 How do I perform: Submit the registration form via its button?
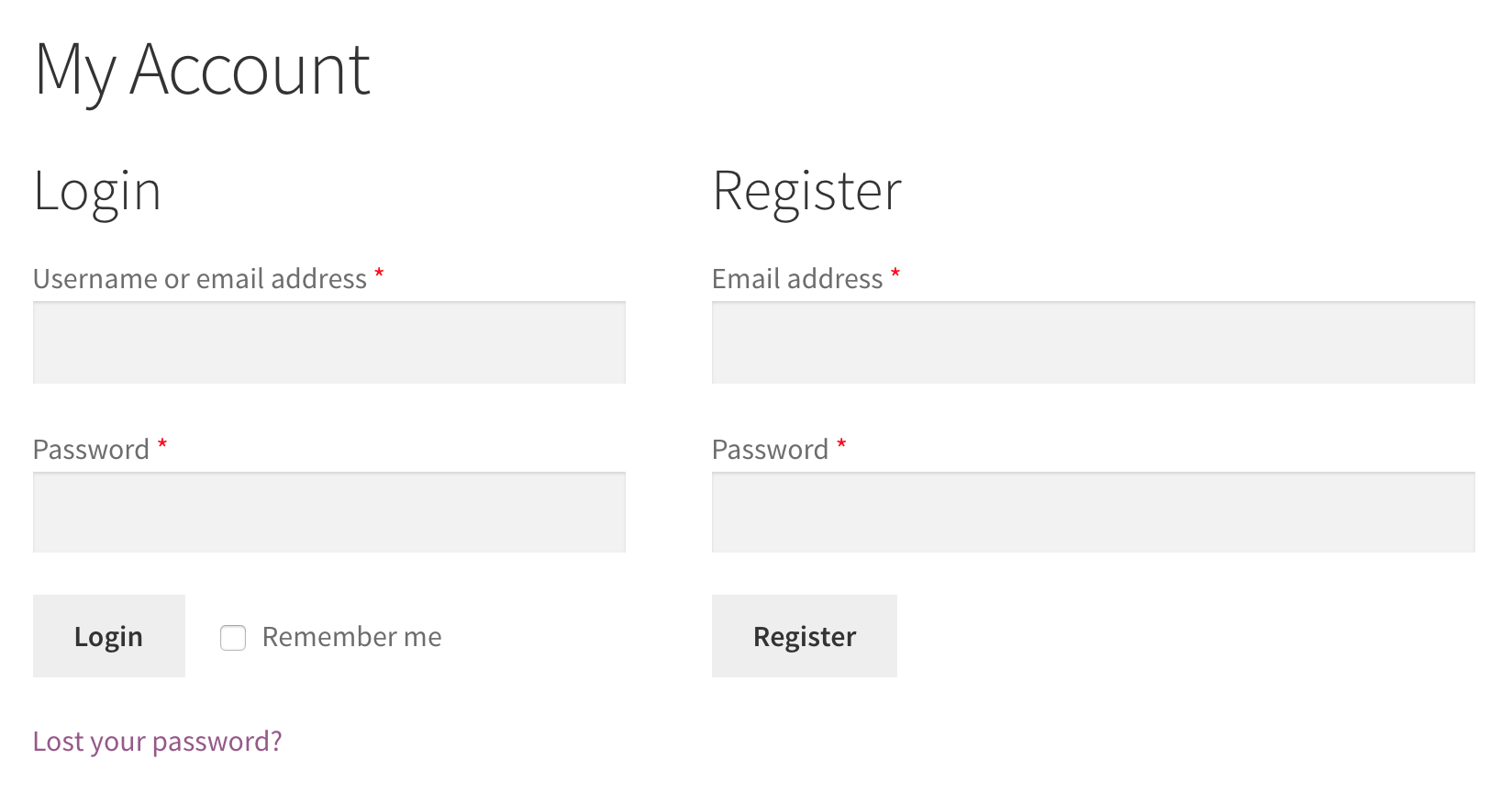804,635
